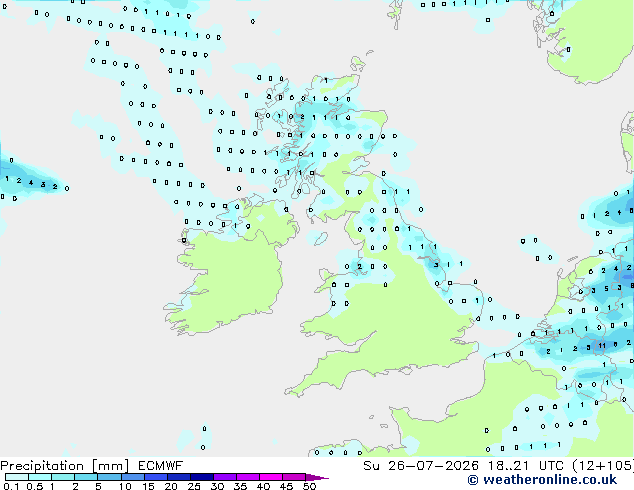Click the "Su 26-07-2026 18..21 UTC (12+105)" date text

coord(498,466)
